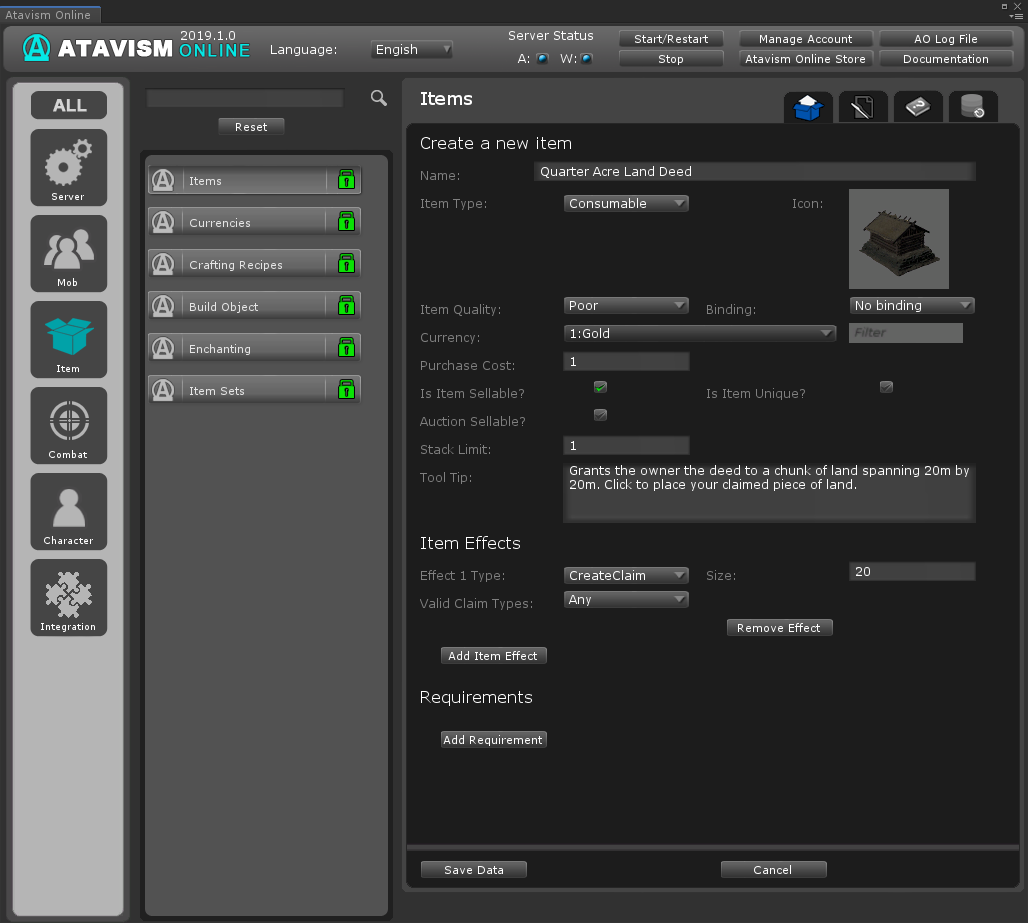
Task: Click the Name input field
Action: click(754, 172)
